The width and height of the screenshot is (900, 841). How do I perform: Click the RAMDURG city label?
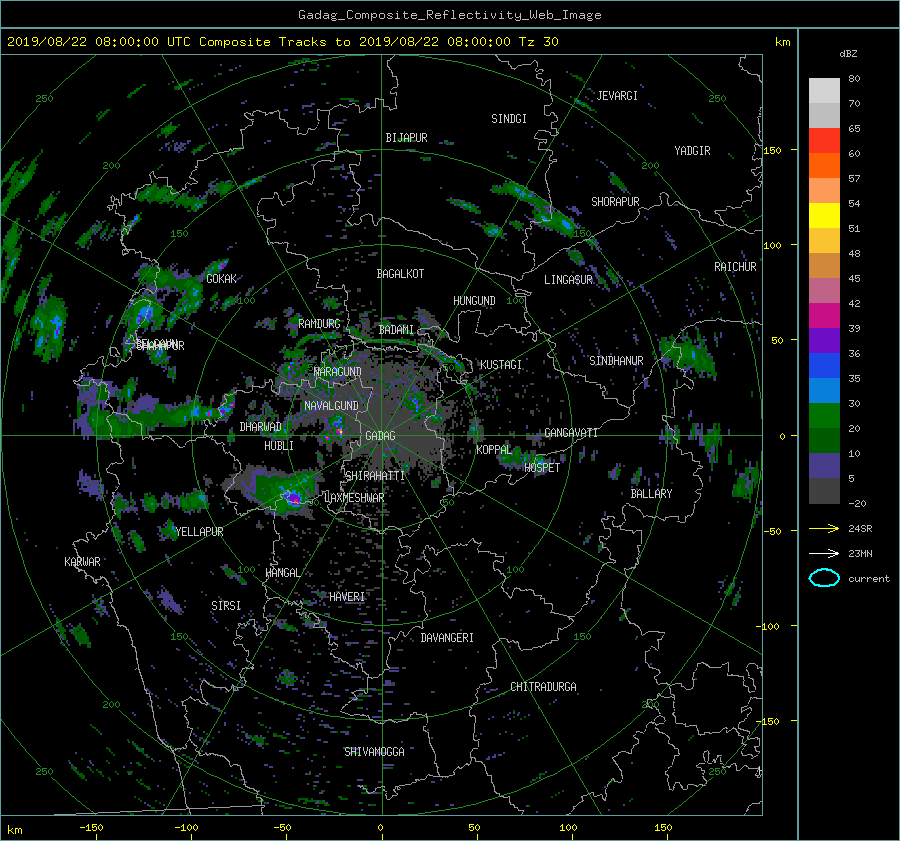point(319,324)
